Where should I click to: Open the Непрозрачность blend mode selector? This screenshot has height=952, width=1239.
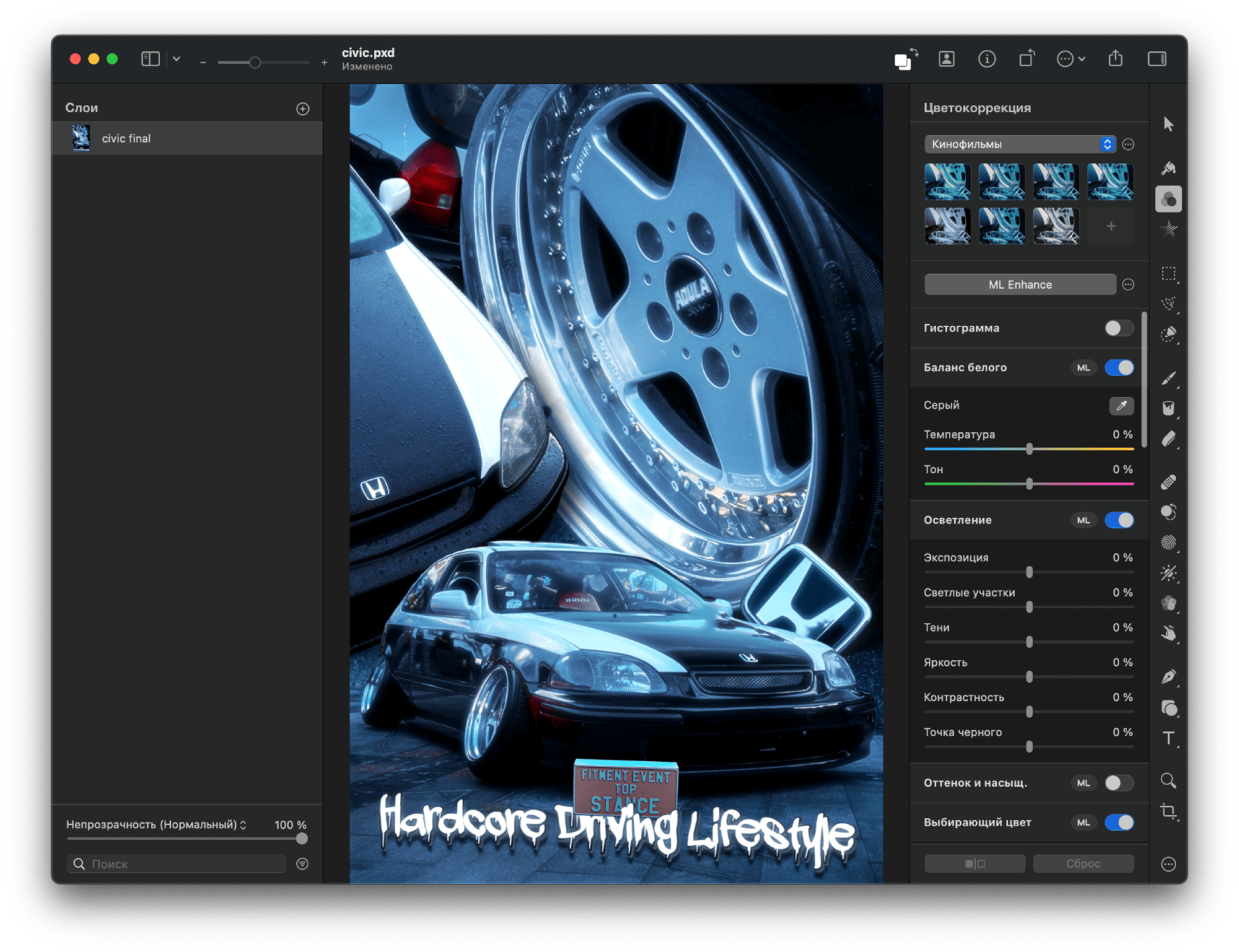point(243,824)
